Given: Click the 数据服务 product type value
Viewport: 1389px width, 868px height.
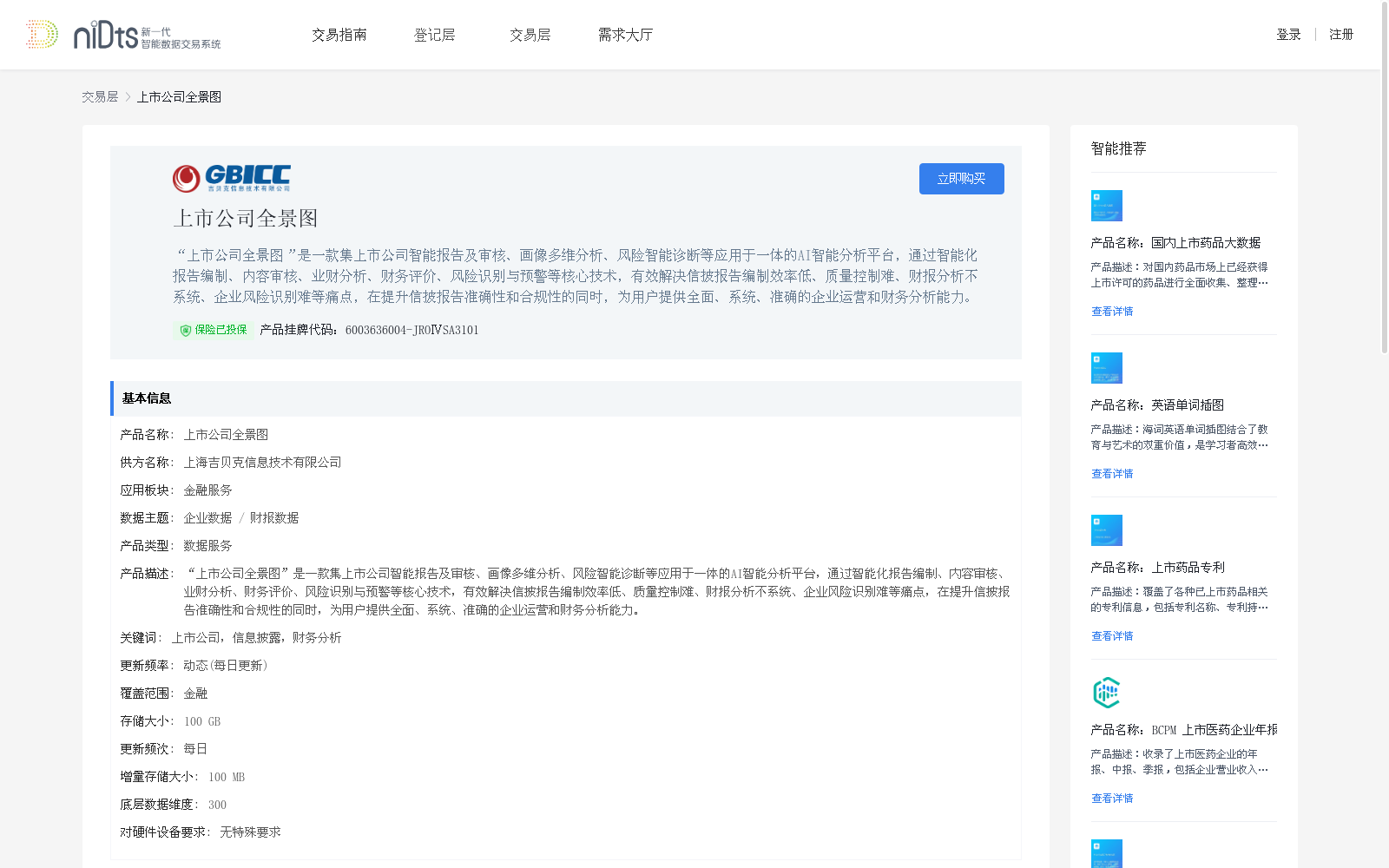Looking at the screenshot, I should (207, 546).
